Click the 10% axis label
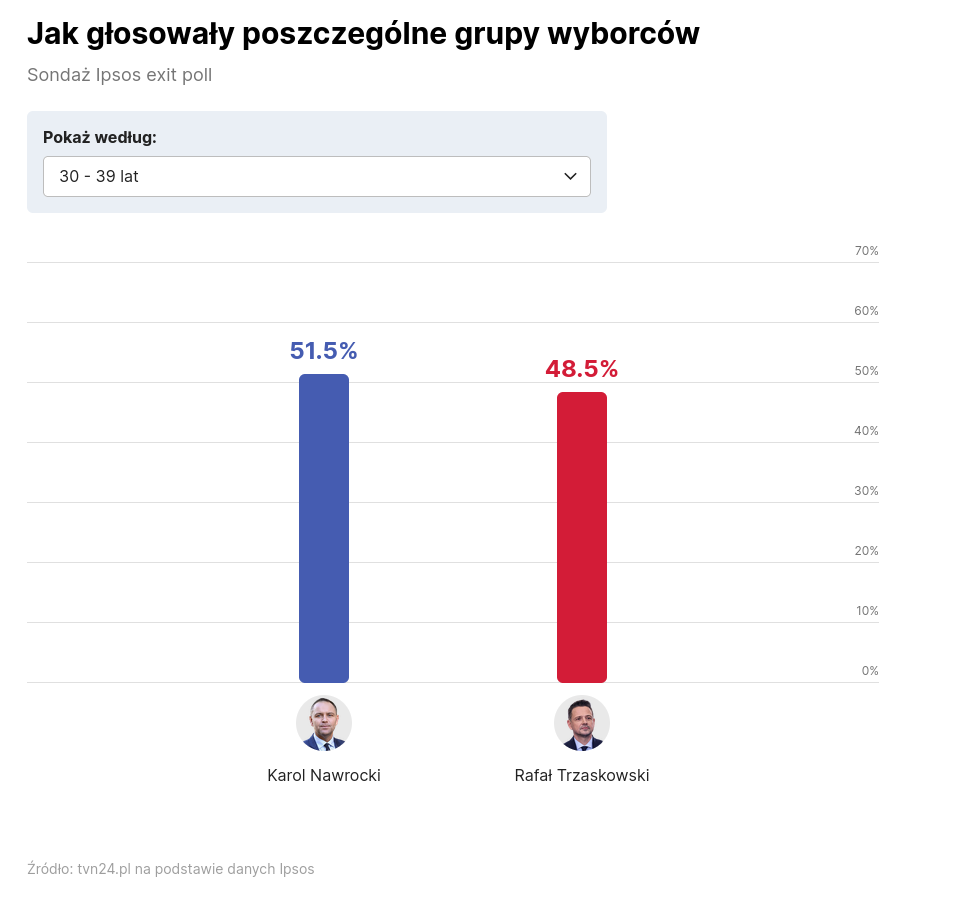Viewport: 974px width, 908px height. tap(866, 611)
